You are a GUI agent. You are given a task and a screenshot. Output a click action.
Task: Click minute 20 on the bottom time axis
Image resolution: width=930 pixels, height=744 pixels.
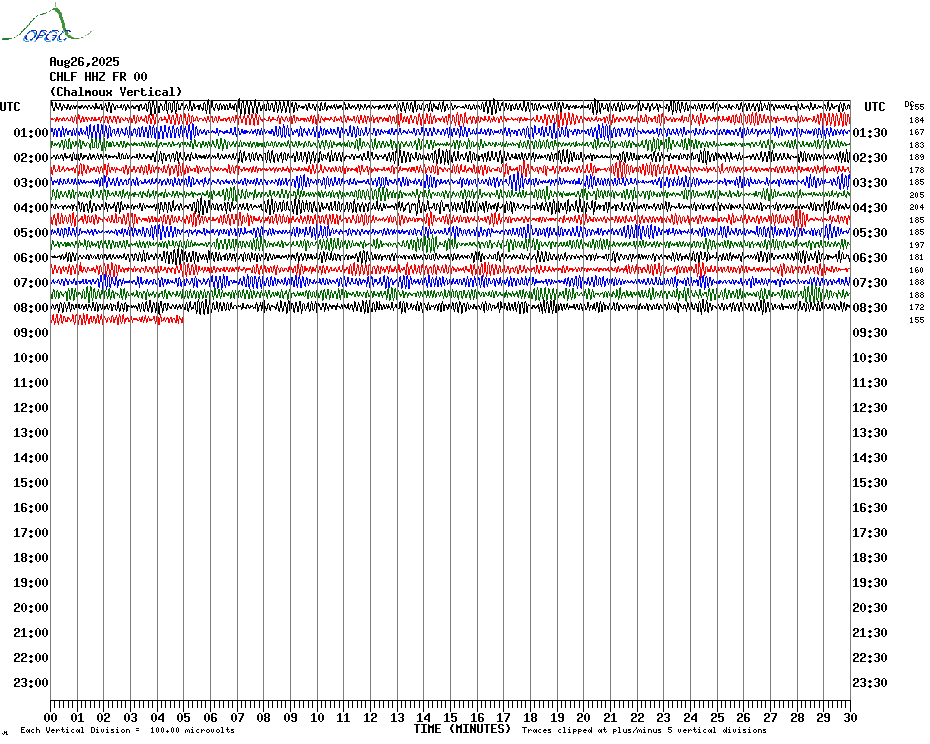pos(584,718)
